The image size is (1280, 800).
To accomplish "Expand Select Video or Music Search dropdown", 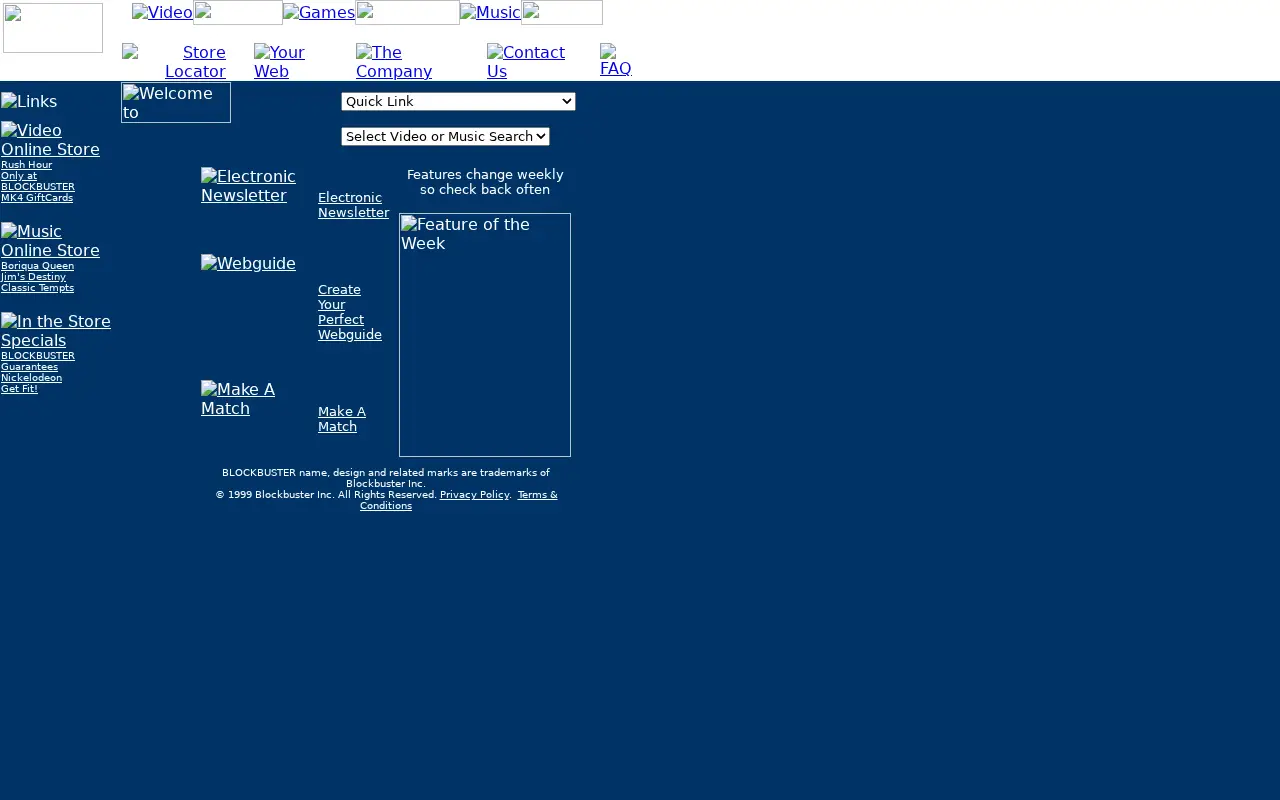I will tap(445, 136).
